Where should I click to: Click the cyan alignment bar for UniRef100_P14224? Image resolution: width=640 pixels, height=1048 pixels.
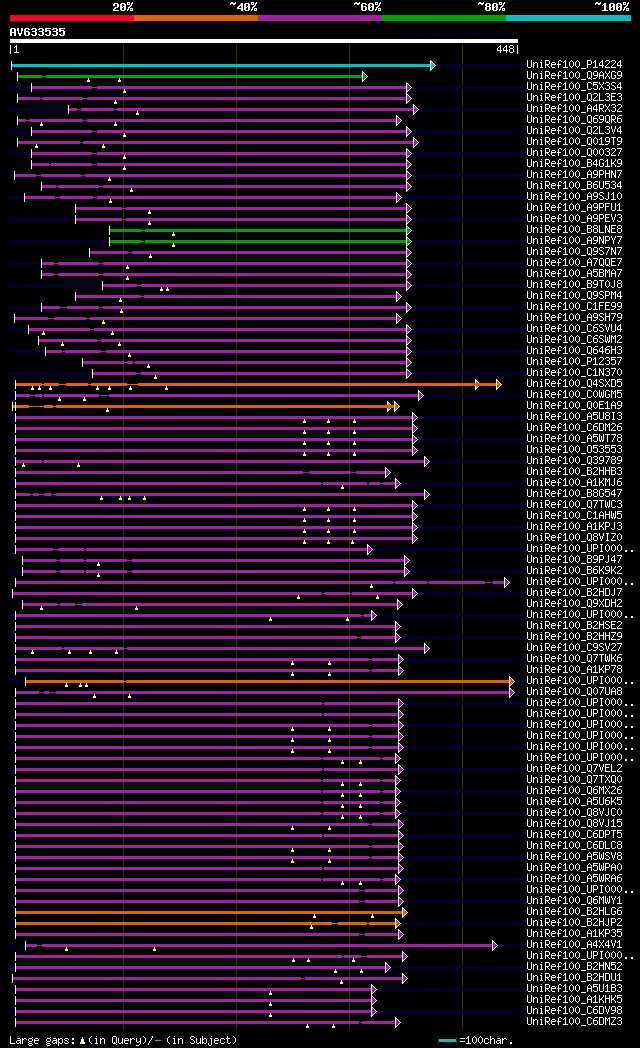pyautogui.click(x=222, y=66)
